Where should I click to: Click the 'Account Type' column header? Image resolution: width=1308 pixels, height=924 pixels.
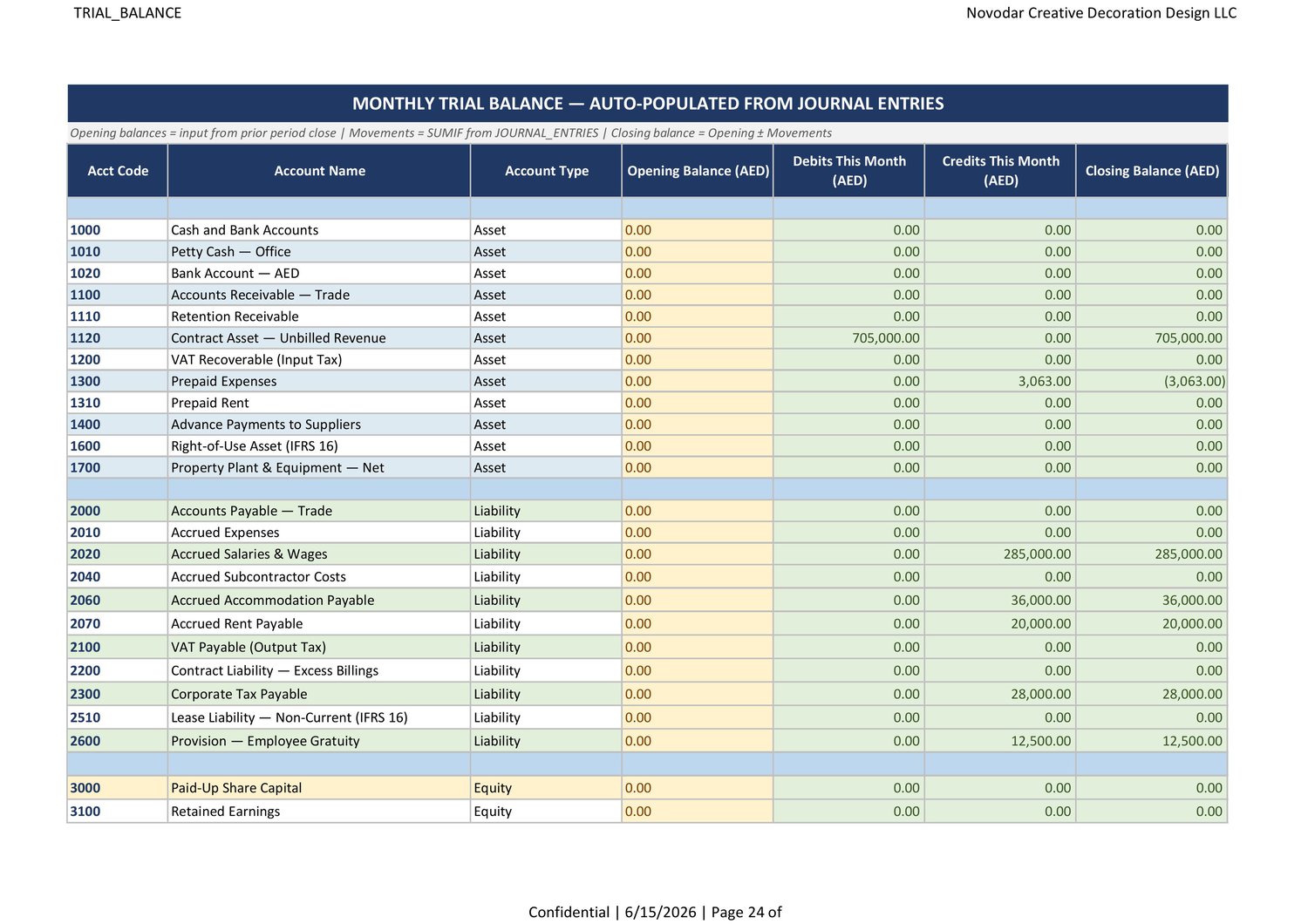[547, 171]
